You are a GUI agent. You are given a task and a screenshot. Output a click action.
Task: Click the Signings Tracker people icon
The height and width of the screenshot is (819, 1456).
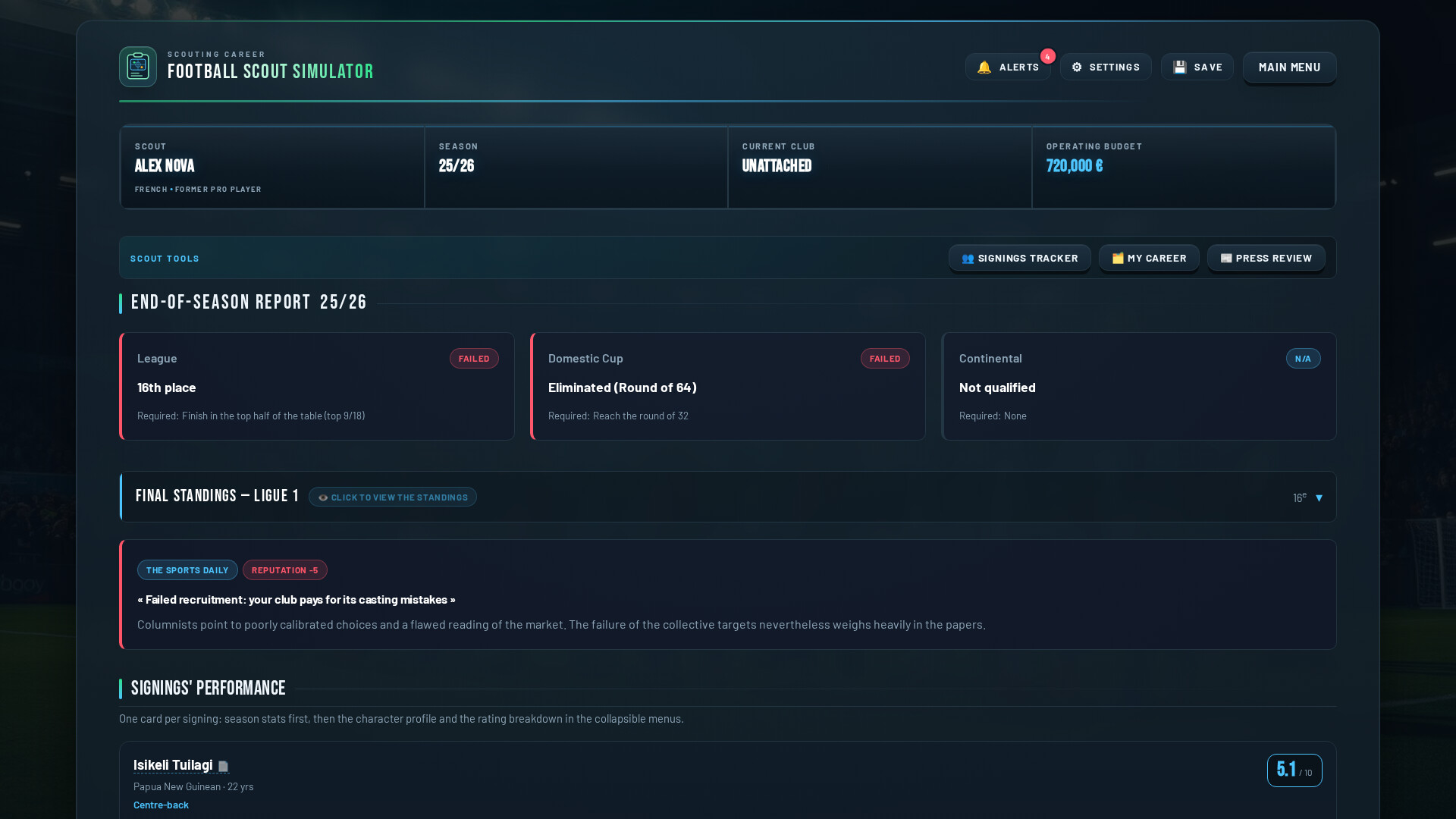968,259
